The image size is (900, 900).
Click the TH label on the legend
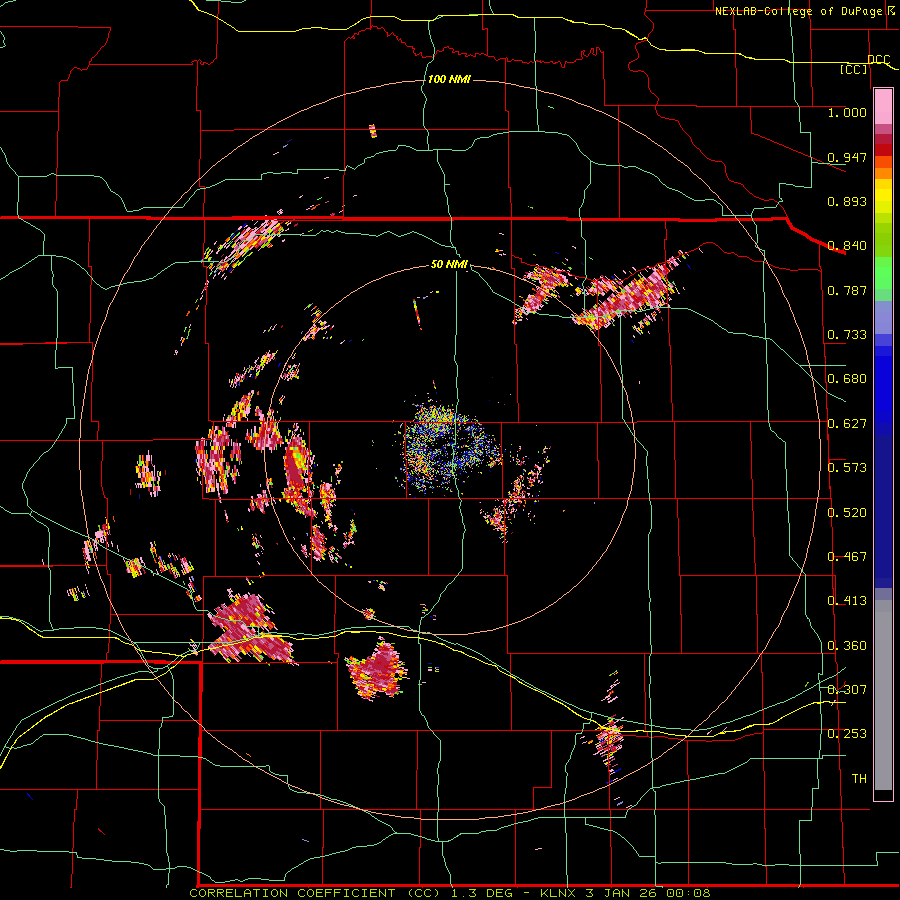859,779
